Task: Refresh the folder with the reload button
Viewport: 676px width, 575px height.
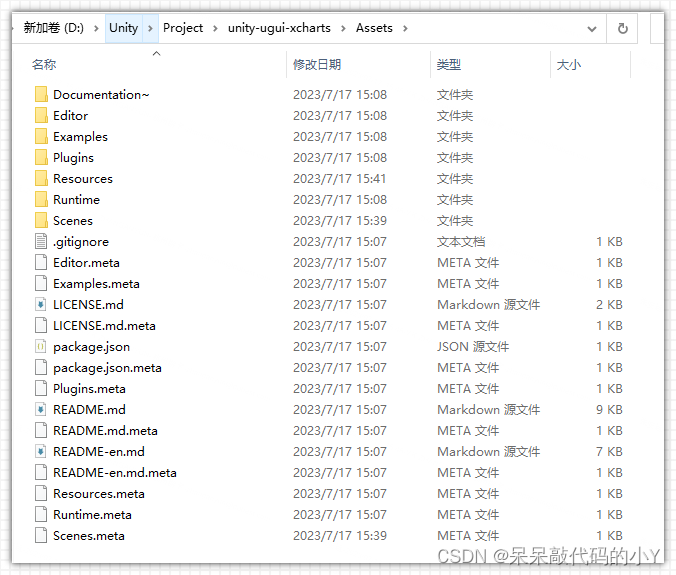Action: pos(622,28)
